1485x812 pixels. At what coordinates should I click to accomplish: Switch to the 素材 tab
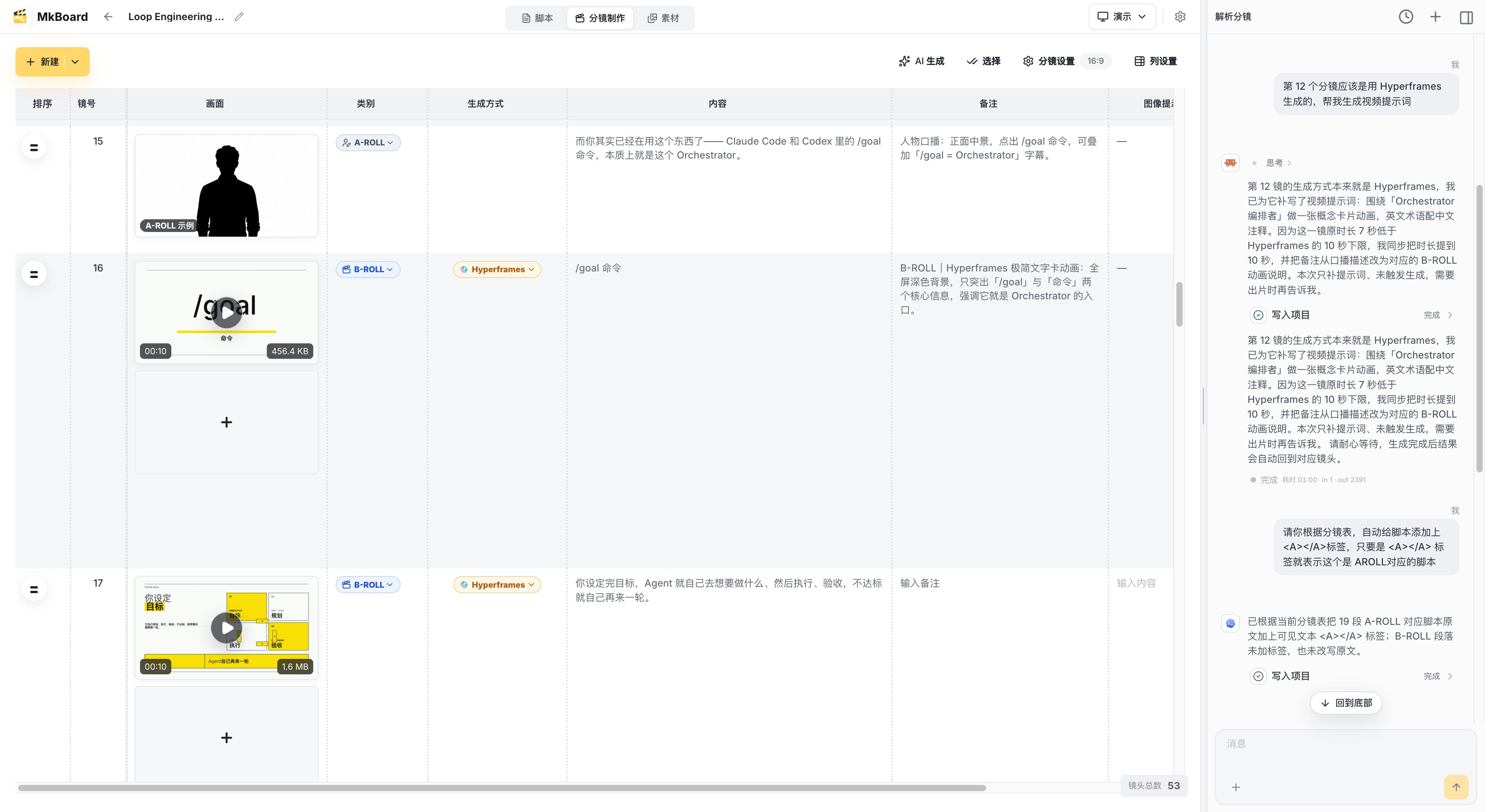(664, 18)
